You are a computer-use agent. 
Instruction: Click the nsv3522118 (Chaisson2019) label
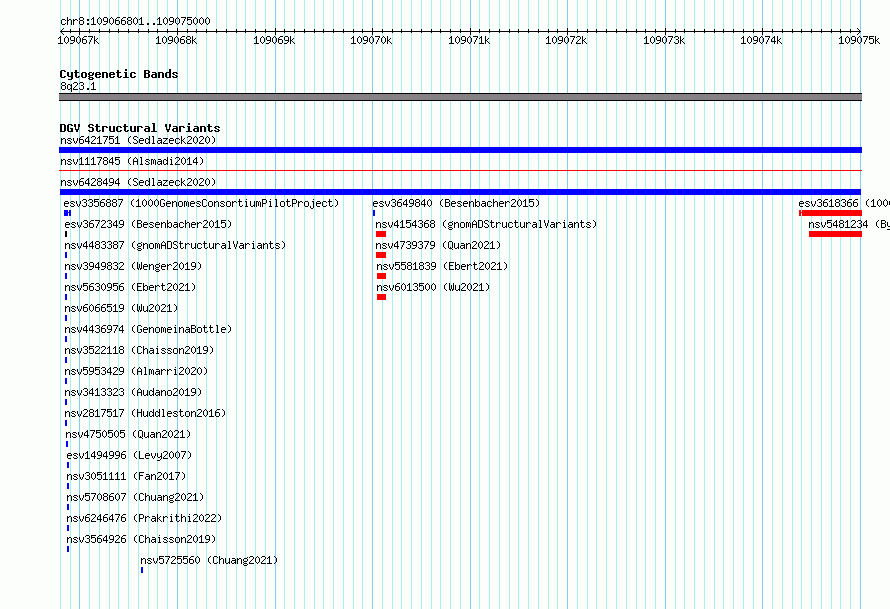pyautogui.click(x=139, y=350)
